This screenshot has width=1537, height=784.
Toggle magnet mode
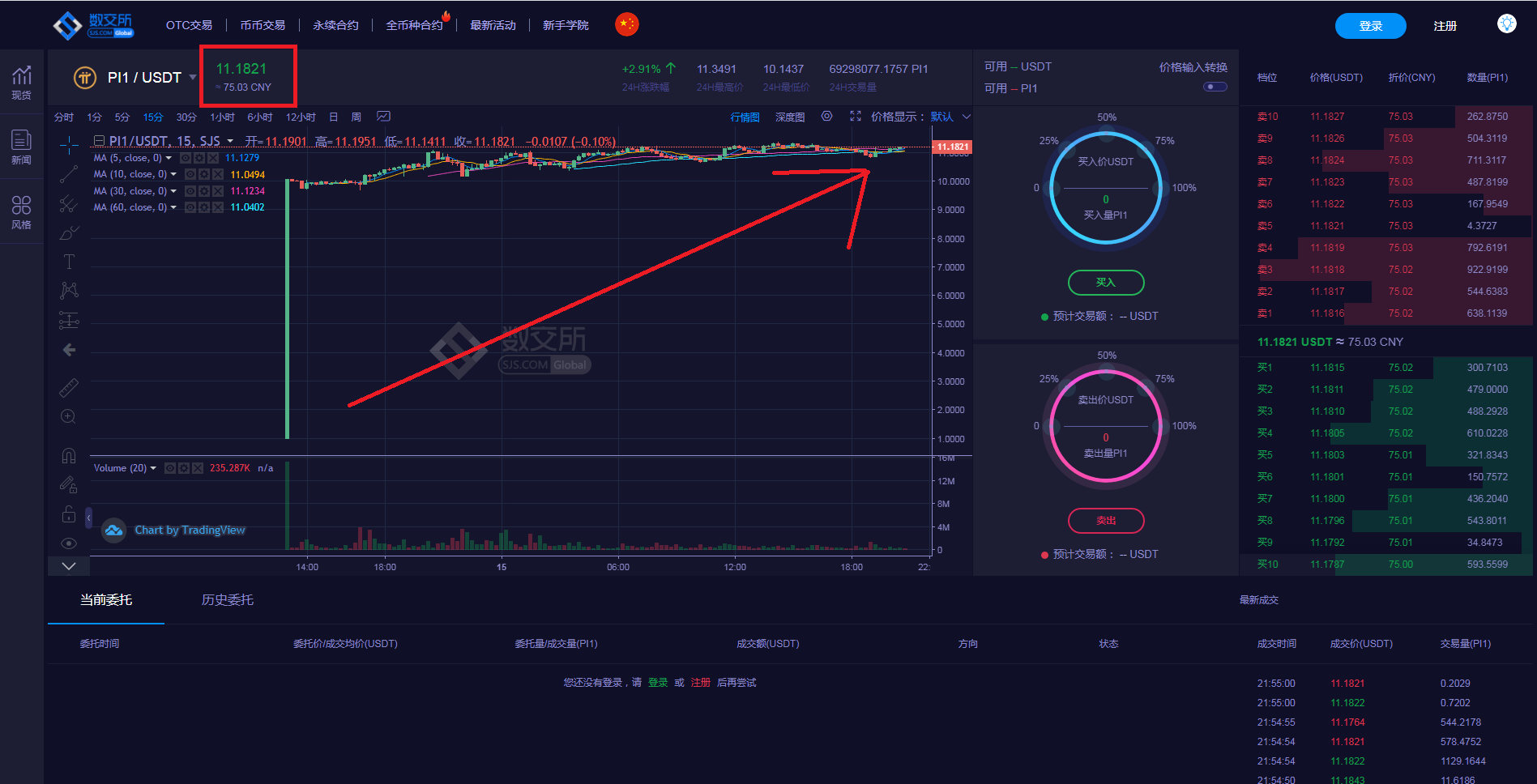69,456
